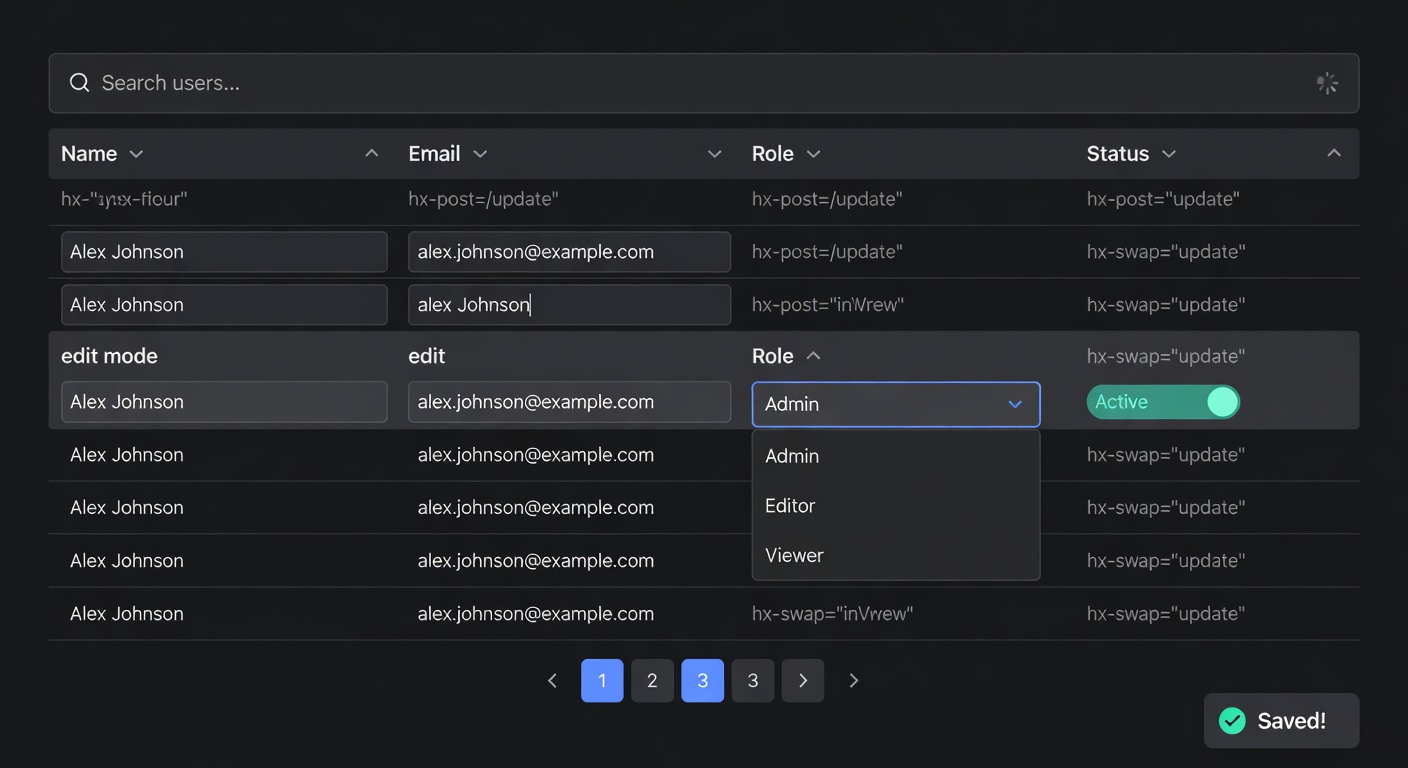Screen dimensions: 1408x768
Task: Click 'hx-post=/update' in the Email column
Action: point(483,199)
